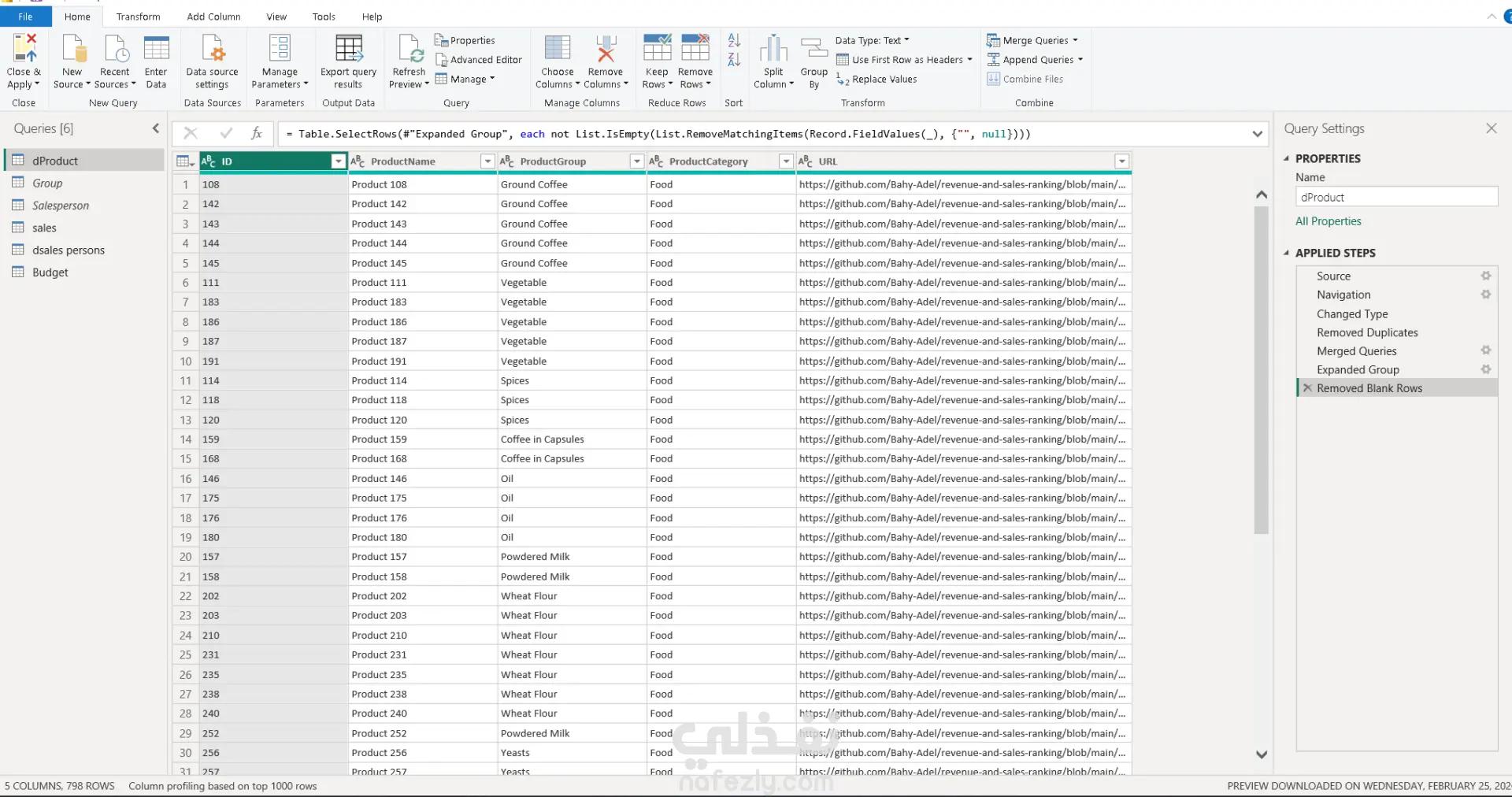Open the table options corner menu
Image resolution: width=1512 pixels, height=797 pixels.
click(x=185, y=161)
